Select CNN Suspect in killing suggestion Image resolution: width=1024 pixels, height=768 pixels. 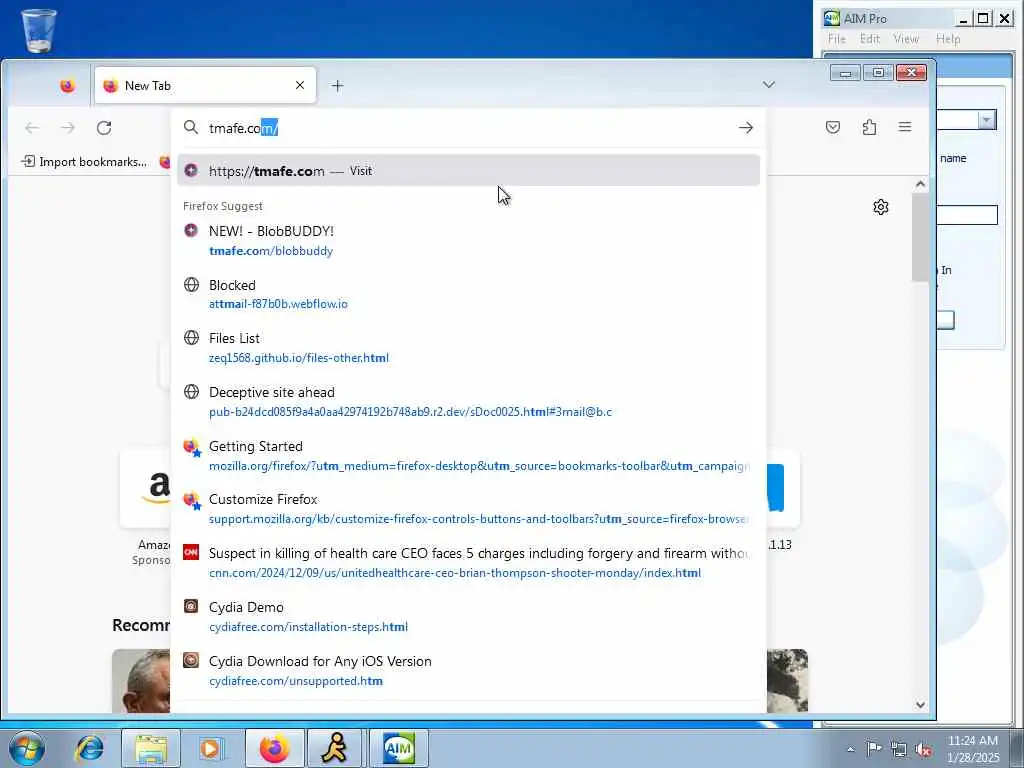pyautogui.click(x=468, y=562)
